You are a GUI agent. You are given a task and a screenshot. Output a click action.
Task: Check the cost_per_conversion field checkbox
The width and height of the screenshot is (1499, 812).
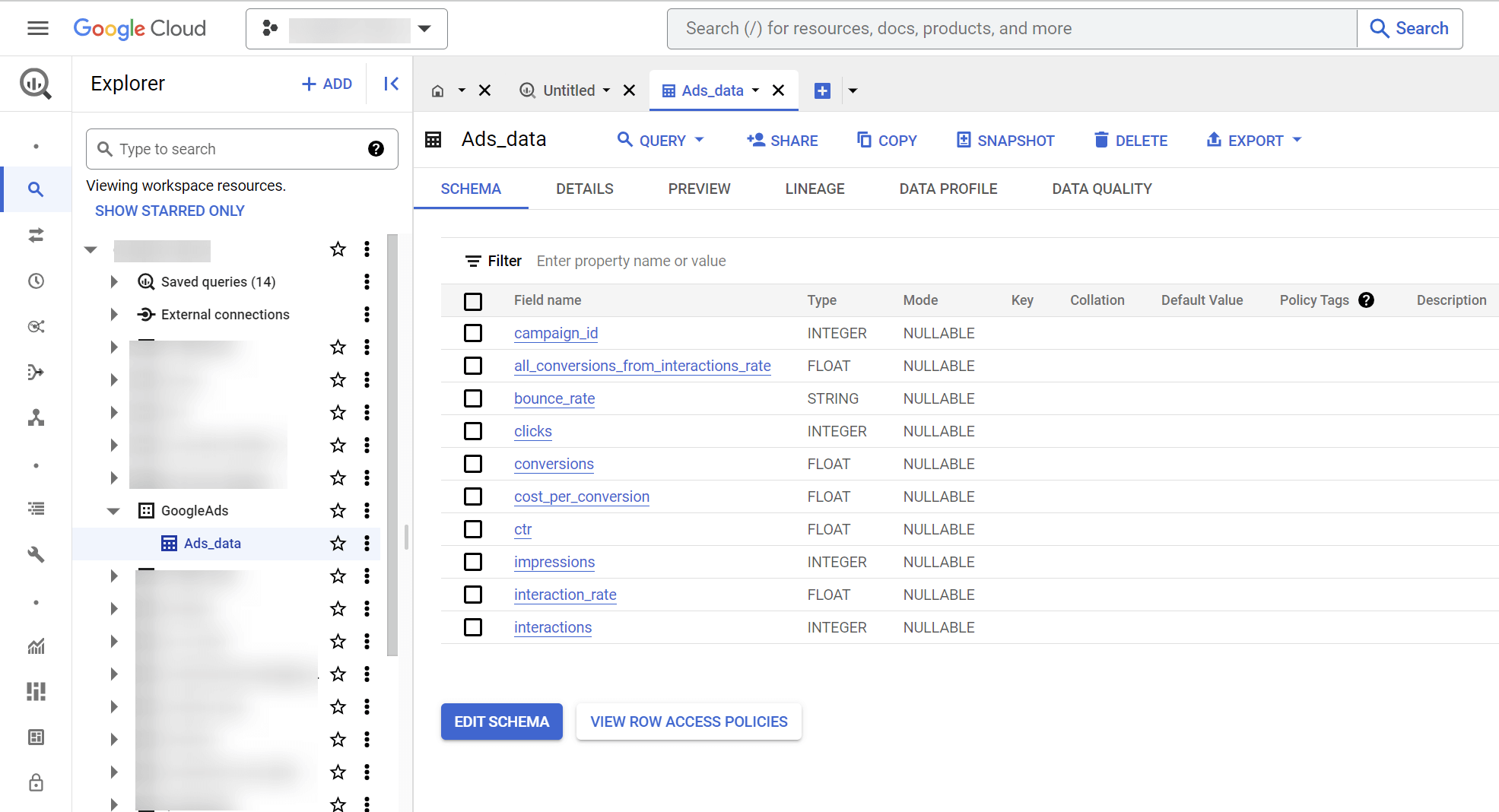[473, 496]
